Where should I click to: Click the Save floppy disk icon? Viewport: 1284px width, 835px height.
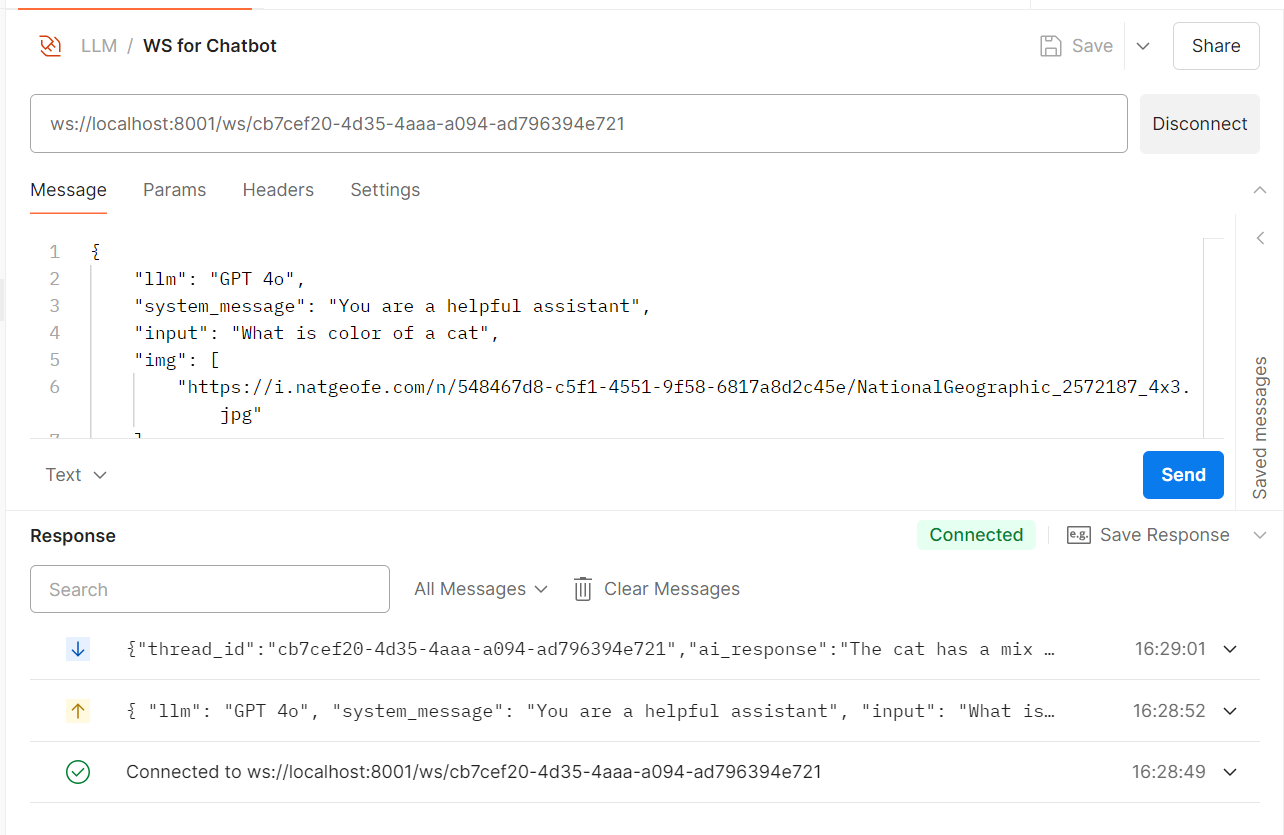(x=1050, y=46)
